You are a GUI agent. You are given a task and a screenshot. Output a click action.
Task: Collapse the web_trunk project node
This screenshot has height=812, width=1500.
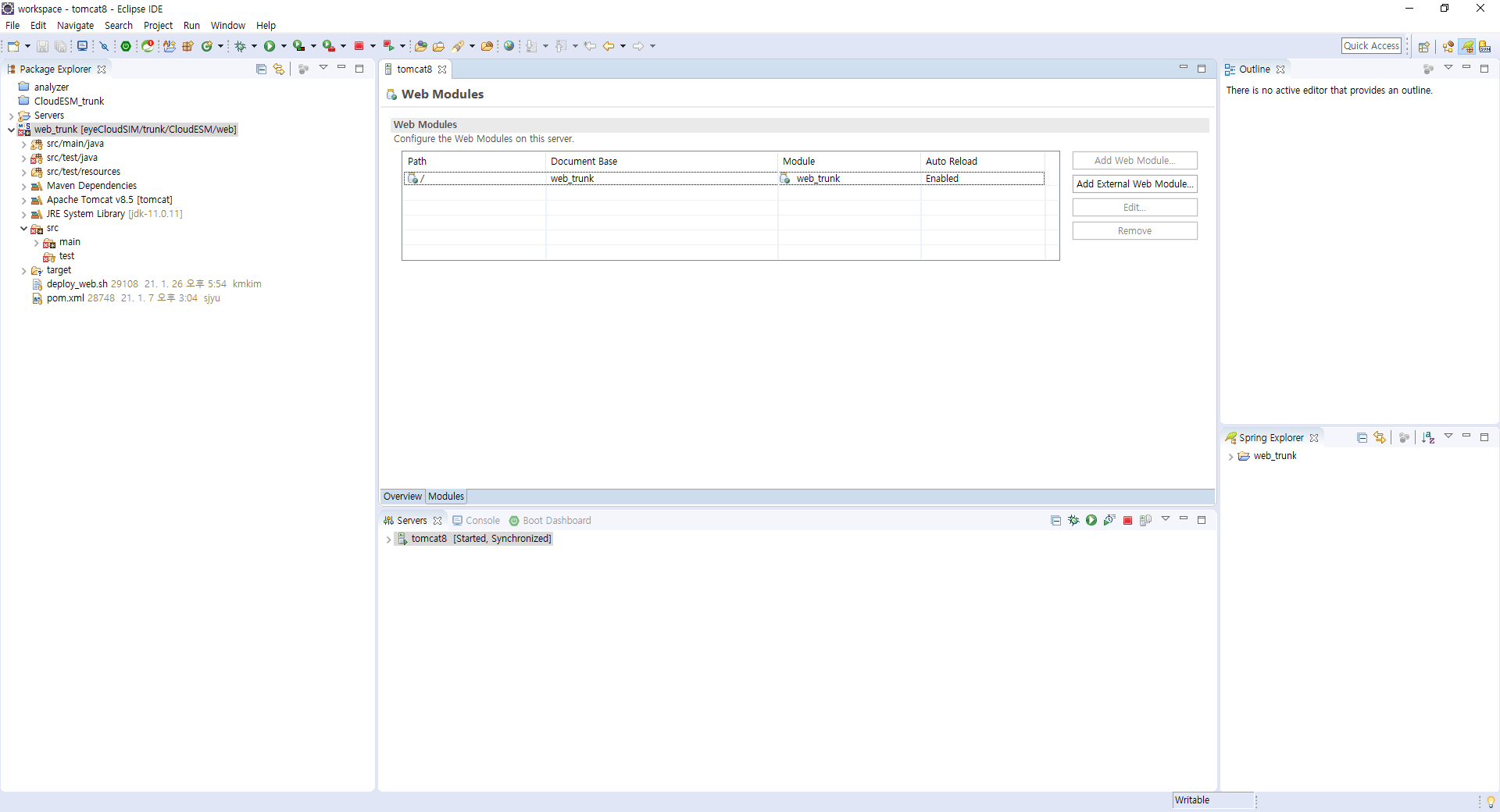point(11,130)
